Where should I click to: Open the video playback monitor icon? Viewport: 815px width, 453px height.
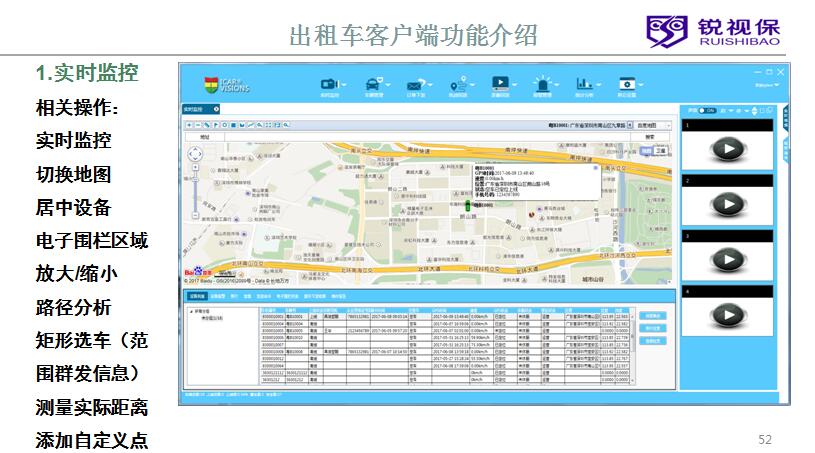click(x=500, y=83)
